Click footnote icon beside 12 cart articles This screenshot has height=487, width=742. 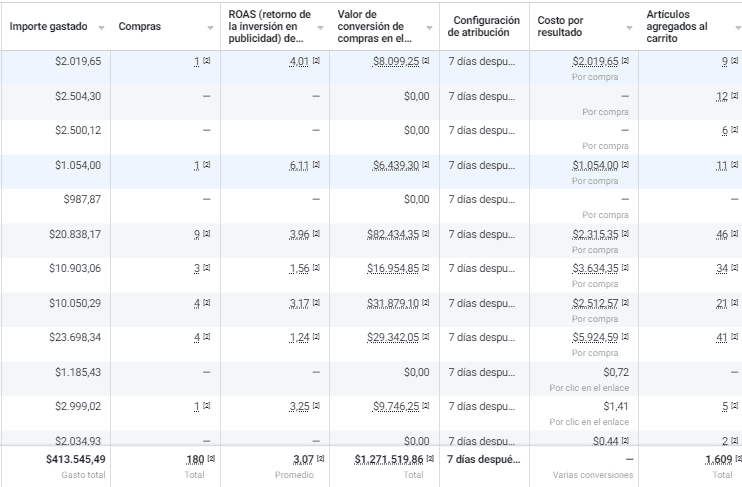pyautogui.click(x=734, y=96)
